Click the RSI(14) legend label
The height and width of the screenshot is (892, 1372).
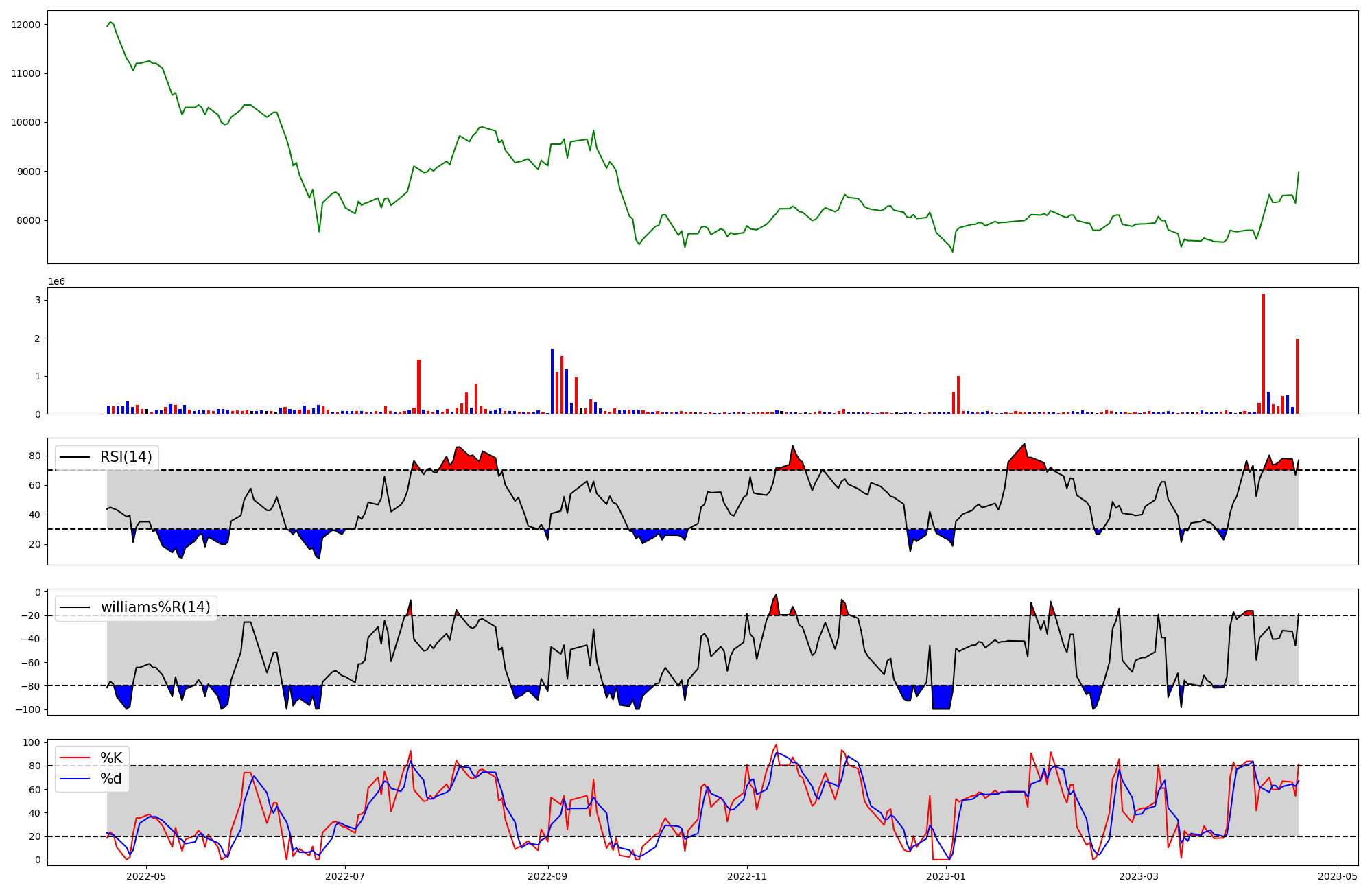pyautogui.click(x=126, y=457)
